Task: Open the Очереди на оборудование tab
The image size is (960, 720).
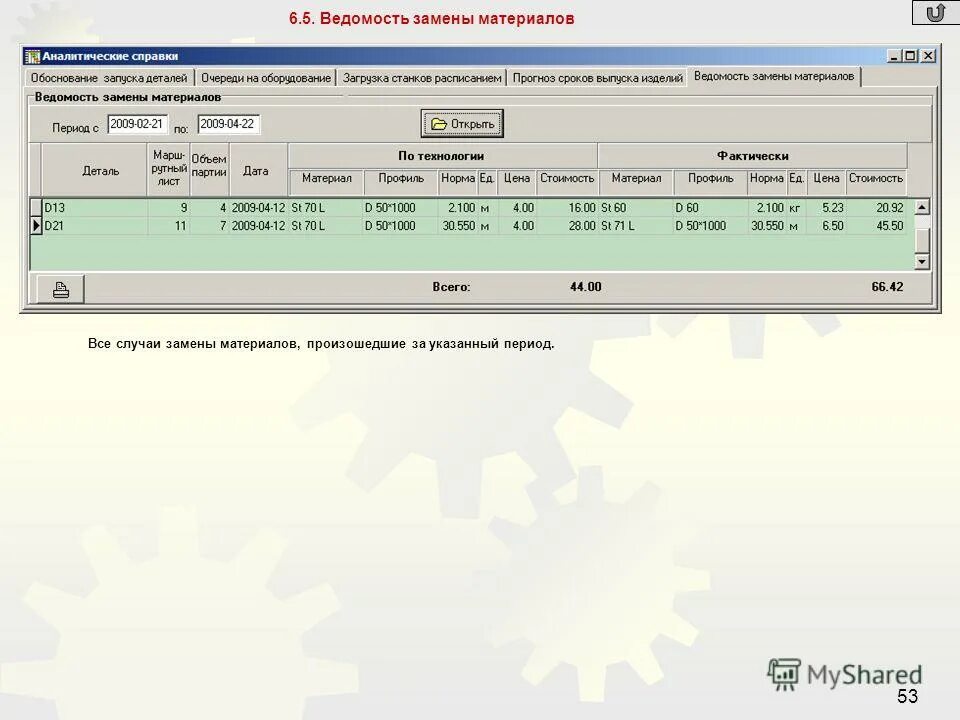Action: (267, 75)
